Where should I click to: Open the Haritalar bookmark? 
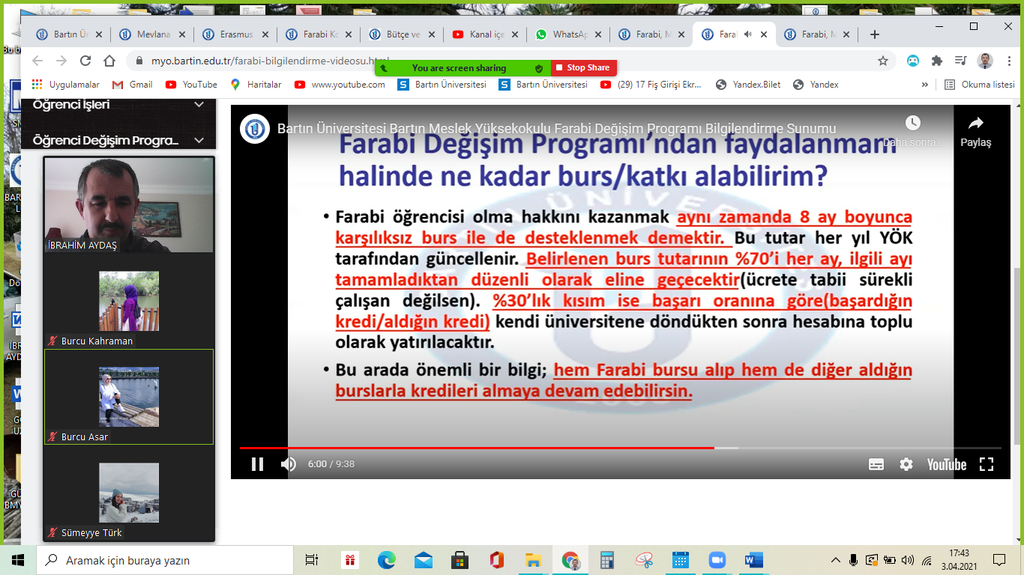[256, 84]
